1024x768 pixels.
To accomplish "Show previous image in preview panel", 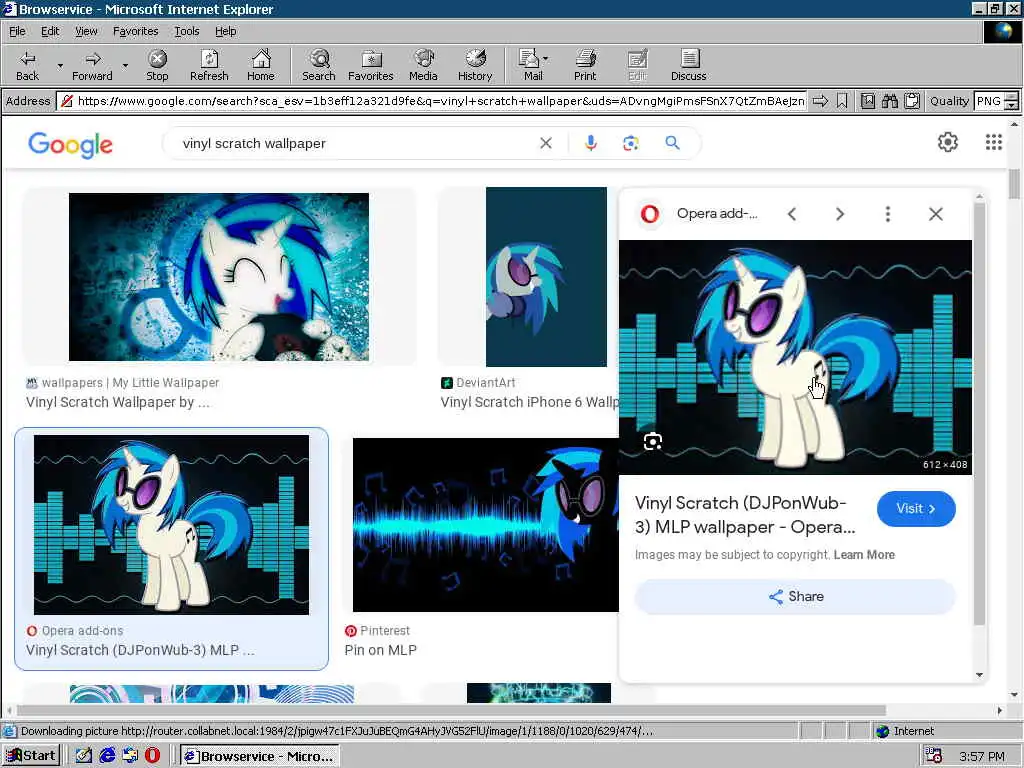I will (x=792, y=214).
